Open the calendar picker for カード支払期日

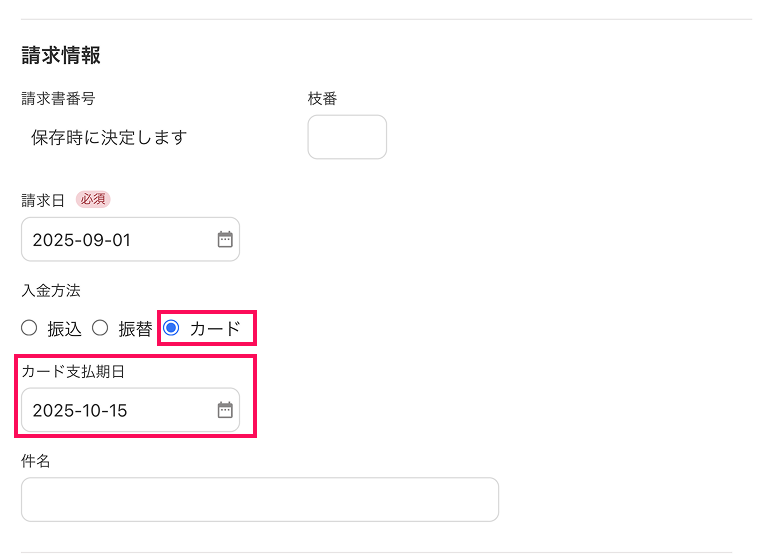click(x=225, y=410)
